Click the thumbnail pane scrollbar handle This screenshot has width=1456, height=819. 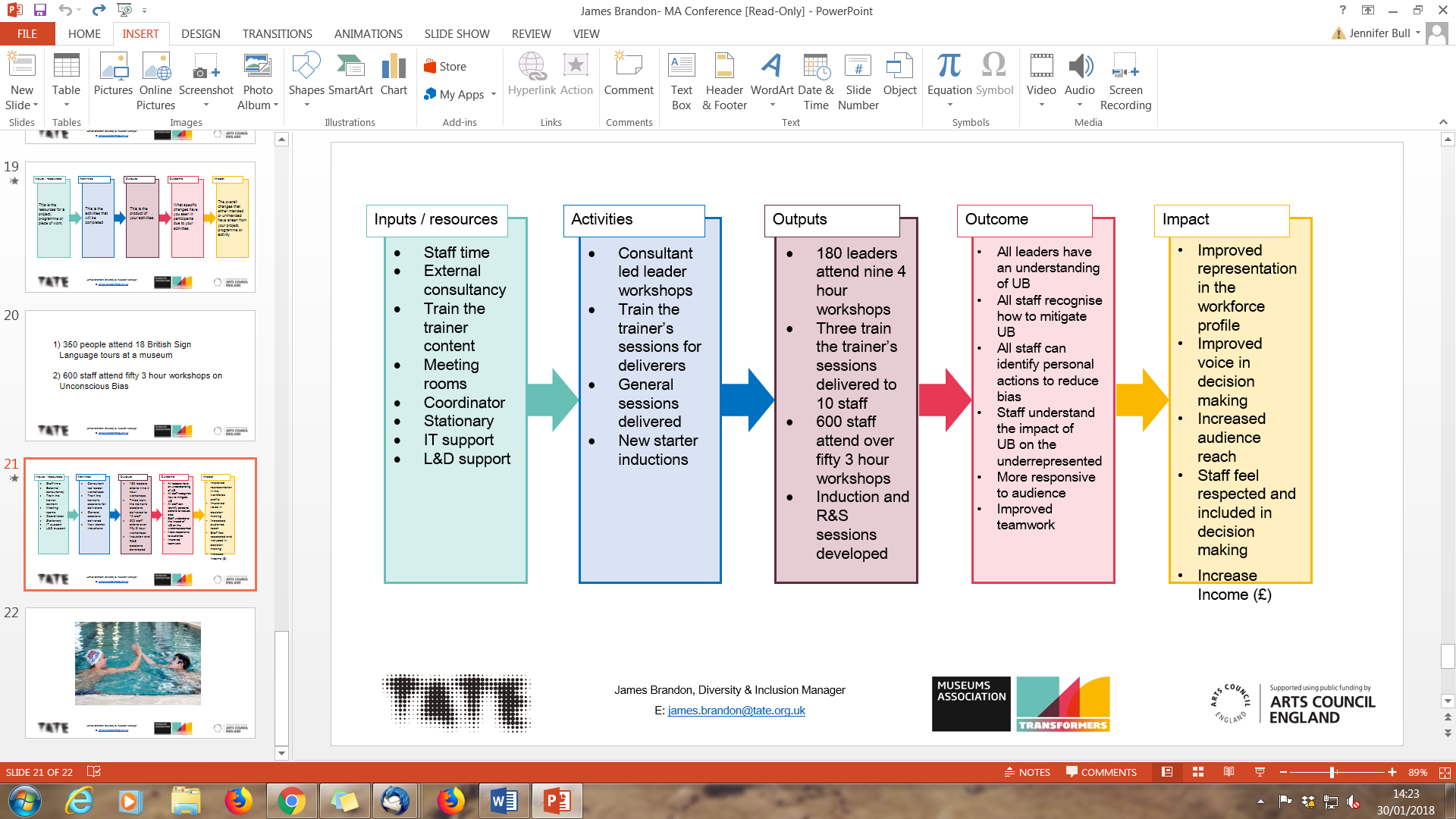tap(281, 689)
